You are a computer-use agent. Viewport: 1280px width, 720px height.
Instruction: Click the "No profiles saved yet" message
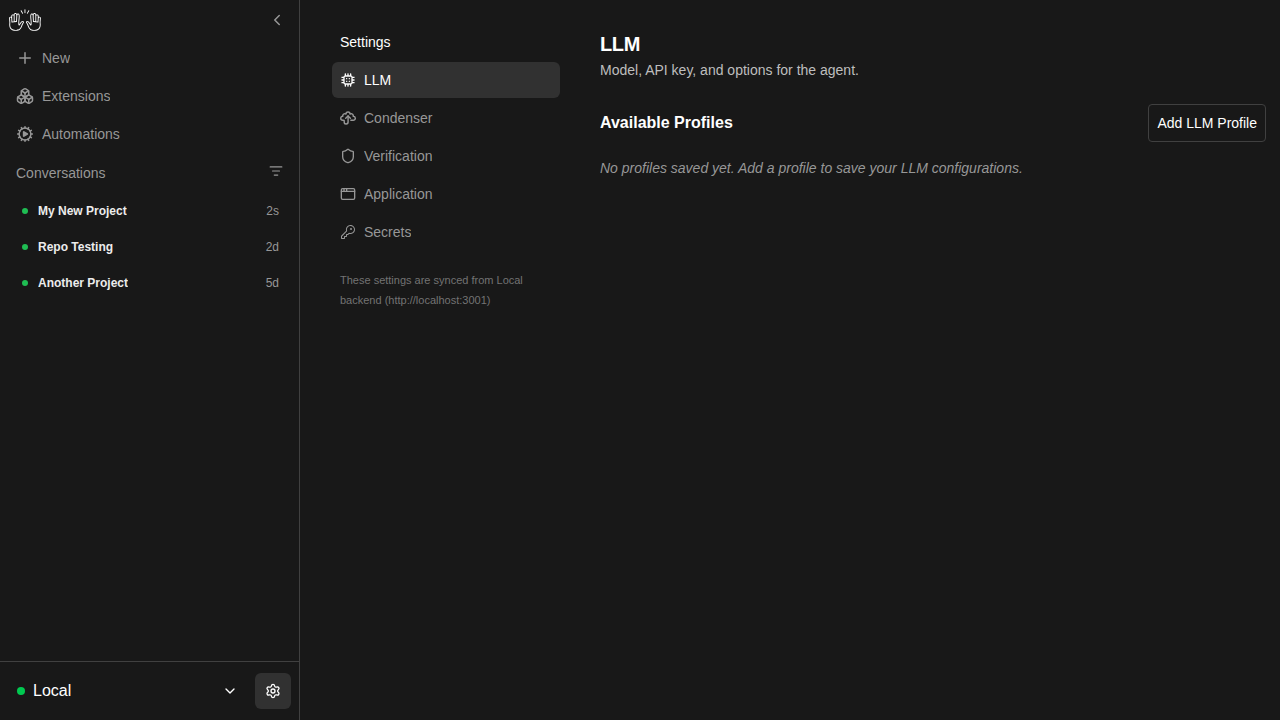coord(811,168)
